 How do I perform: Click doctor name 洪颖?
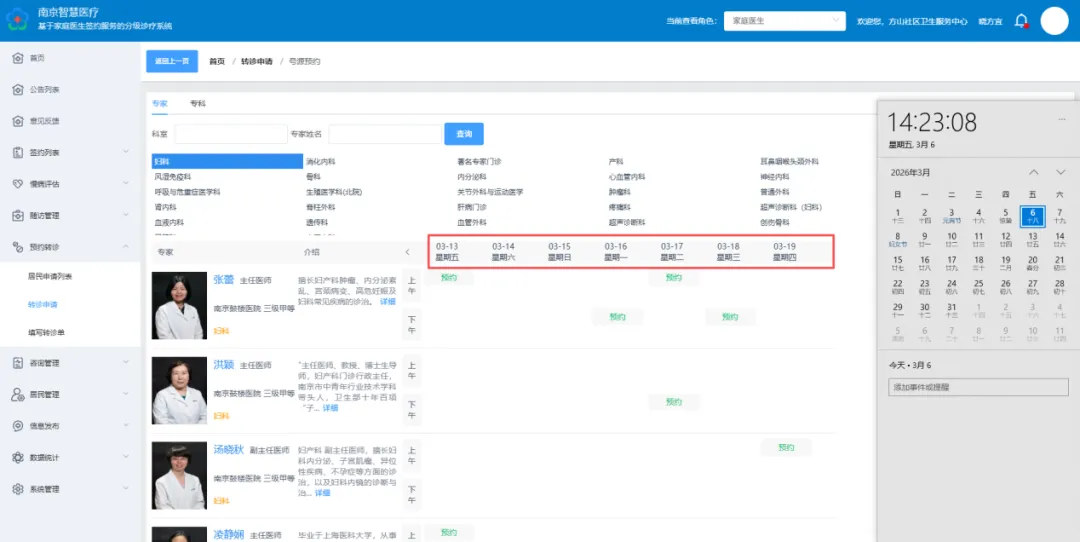tap(223, 364)
